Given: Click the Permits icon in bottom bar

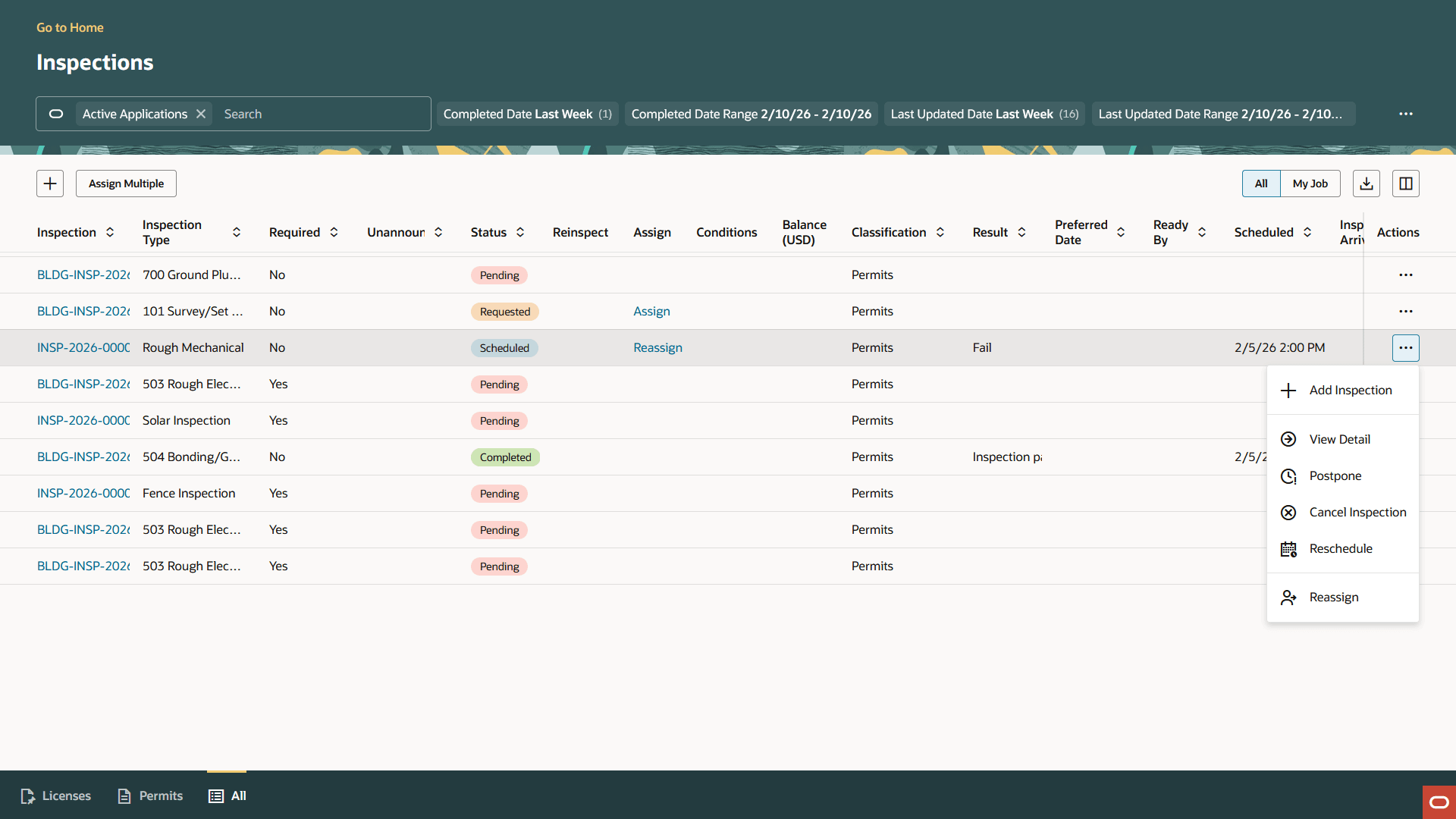Looking at the screenshot, I should [x=124, y=795].
